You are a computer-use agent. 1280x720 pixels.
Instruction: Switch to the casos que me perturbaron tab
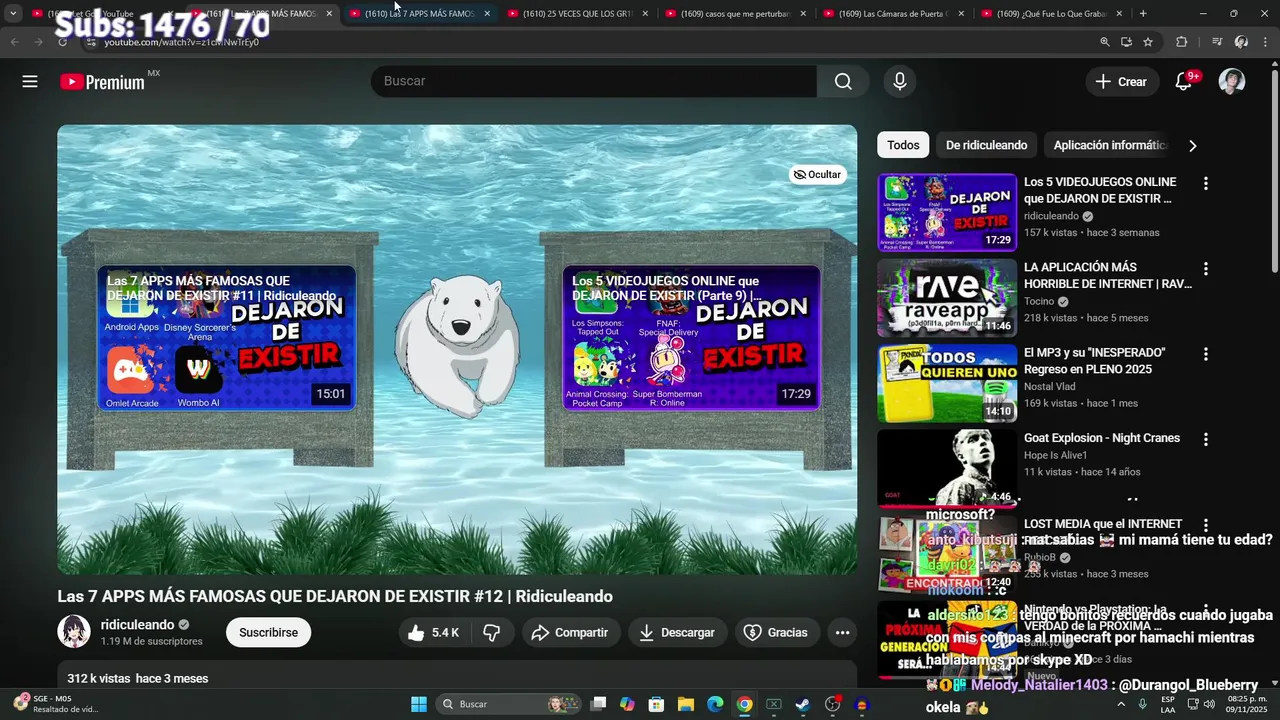click(735, 14)
